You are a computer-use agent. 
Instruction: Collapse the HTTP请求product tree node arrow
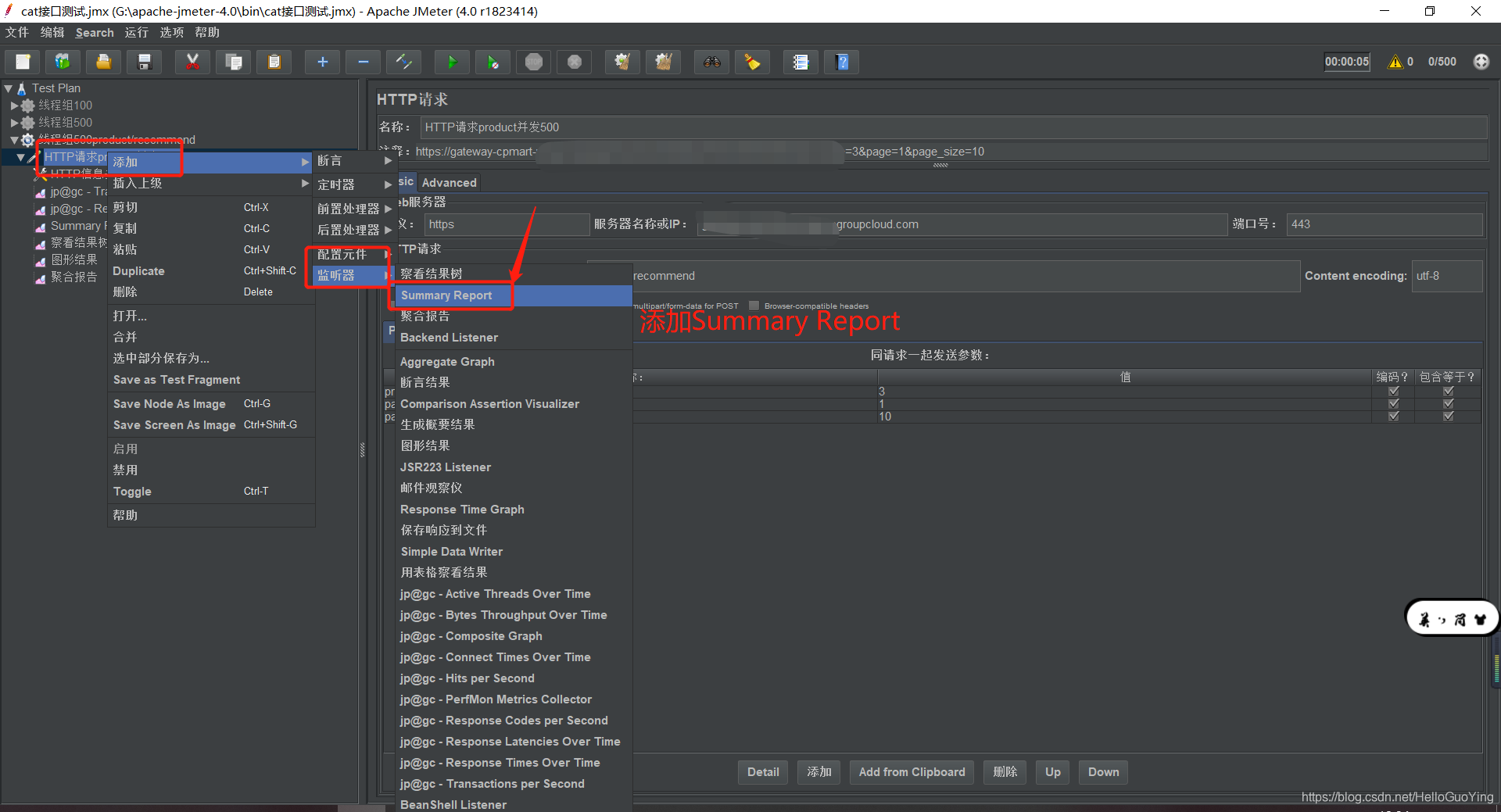click(20, 157)
